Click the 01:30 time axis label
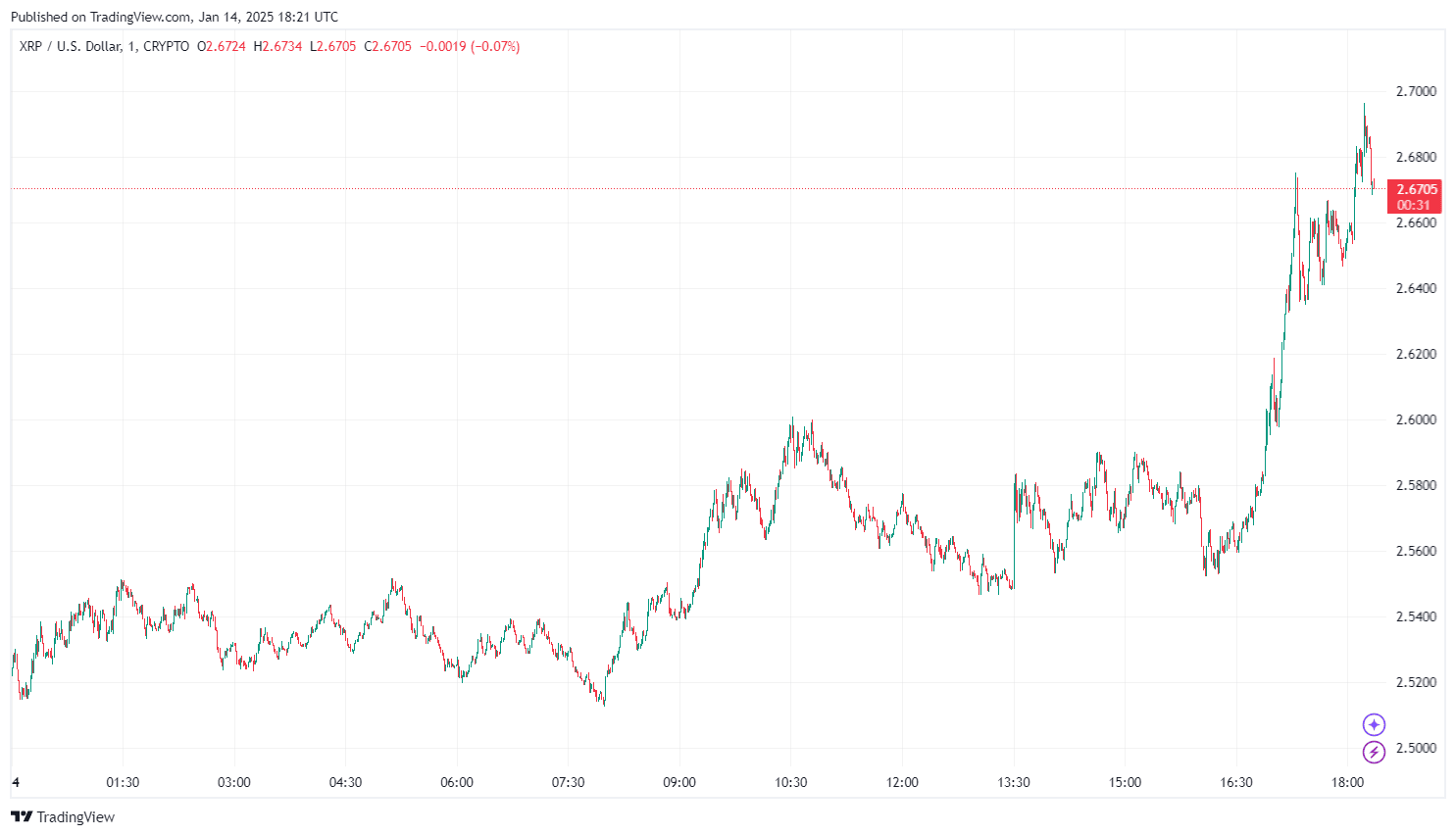The width and height of the screenshot is (1456, 836). (x=123, y=782)
